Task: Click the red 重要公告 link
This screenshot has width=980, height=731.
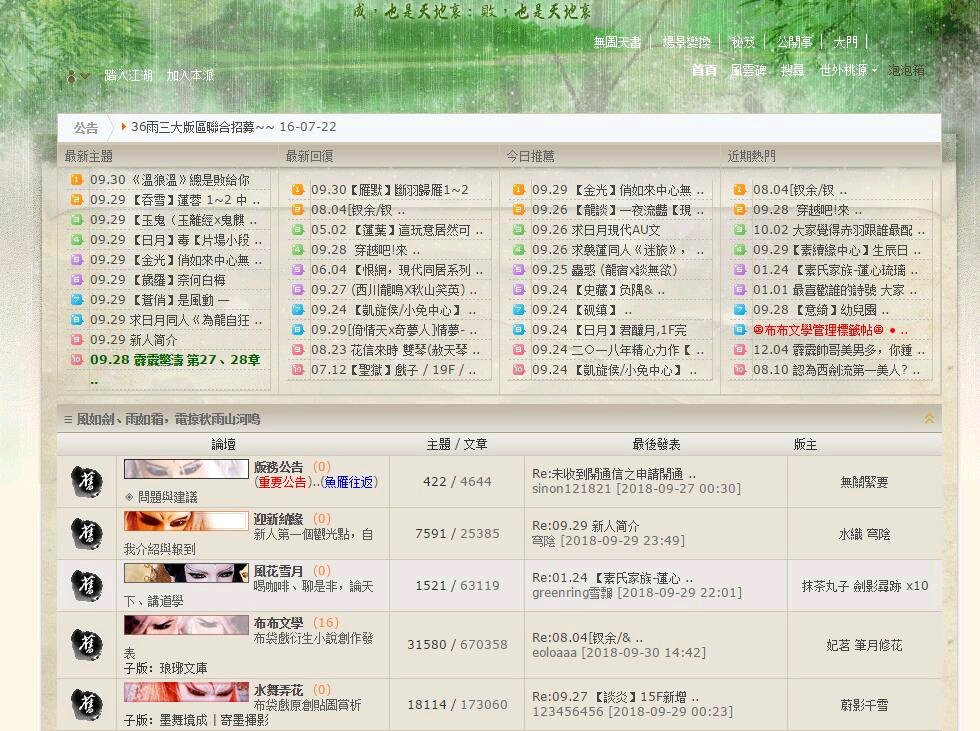Action: click(x=282, y=482)
